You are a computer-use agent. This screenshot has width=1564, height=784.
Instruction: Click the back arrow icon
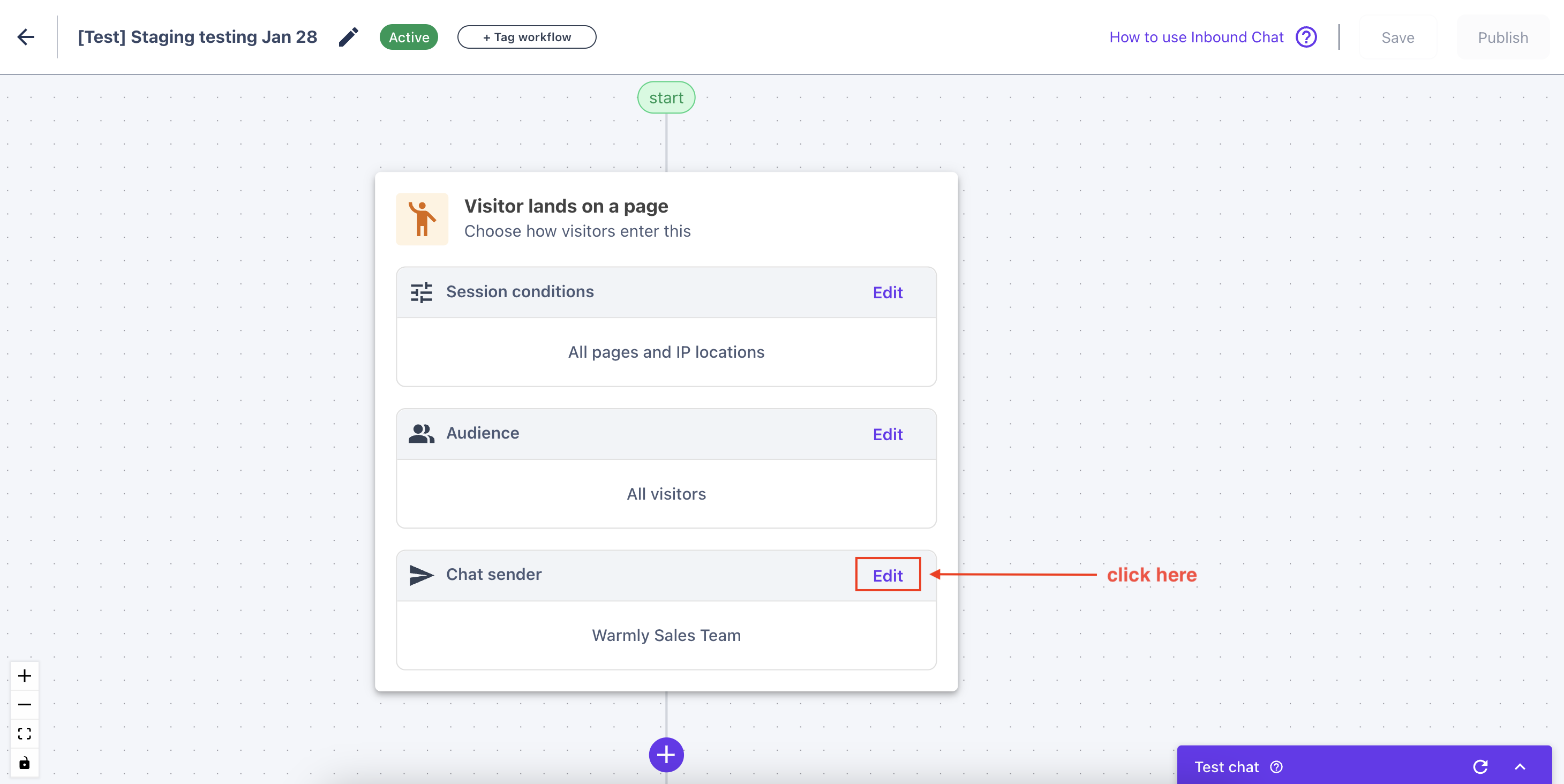(26, 37)
